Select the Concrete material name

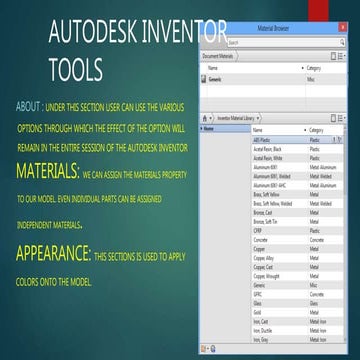click(261, 240)
